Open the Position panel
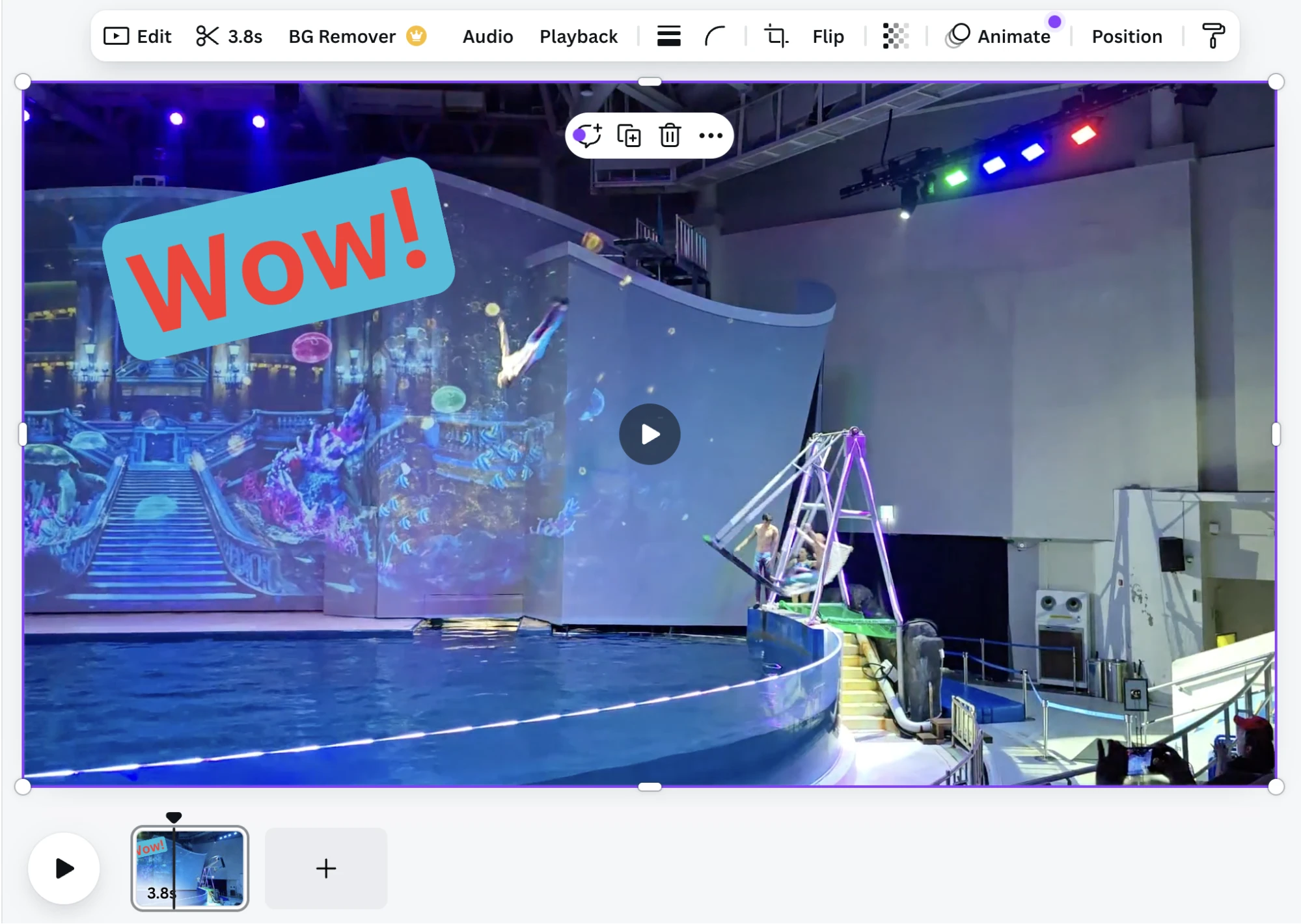The height and width of the screenshot is (924, 1301). click(1127, 36)
